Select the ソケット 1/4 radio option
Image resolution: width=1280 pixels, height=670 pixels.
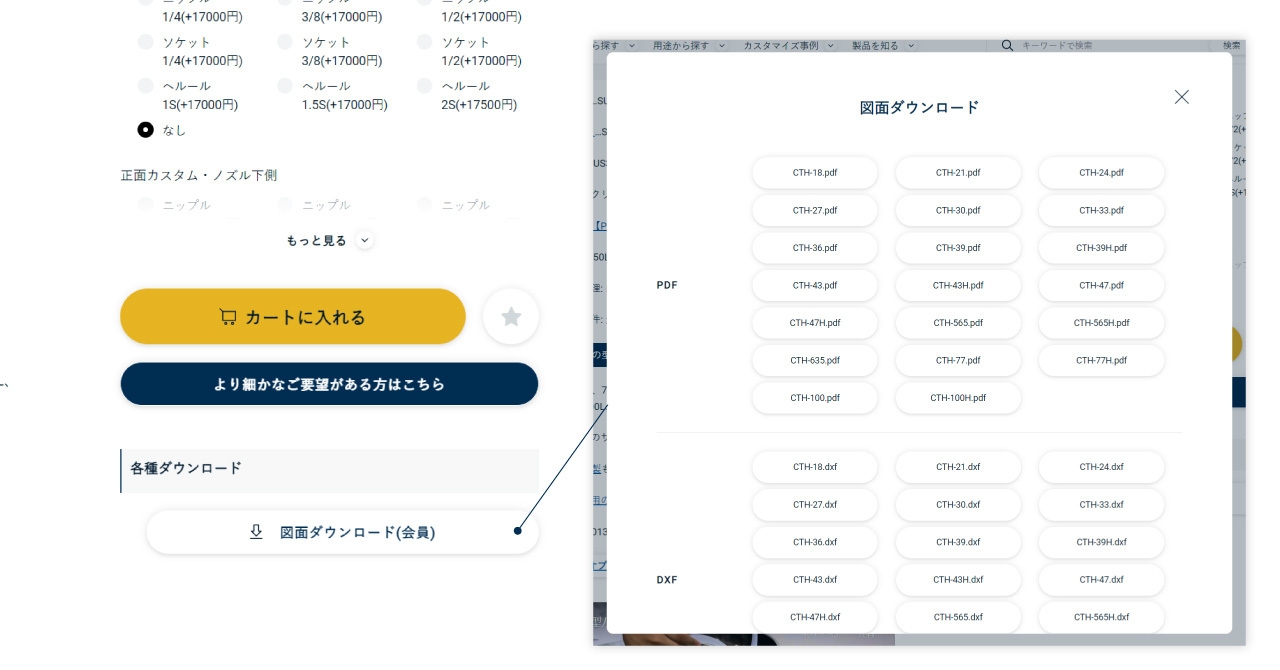pos(146,42)
